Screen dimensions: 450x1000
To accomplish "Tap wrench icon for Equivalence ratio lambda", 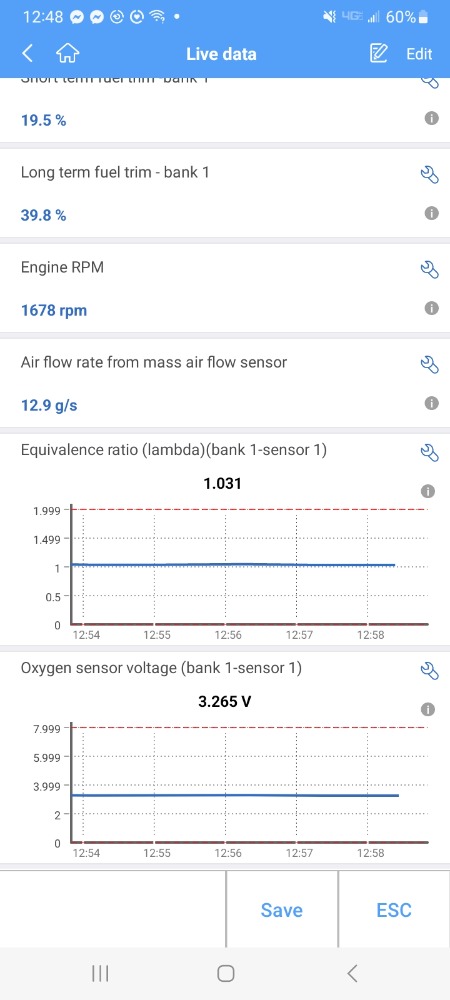I will point(430,452).
